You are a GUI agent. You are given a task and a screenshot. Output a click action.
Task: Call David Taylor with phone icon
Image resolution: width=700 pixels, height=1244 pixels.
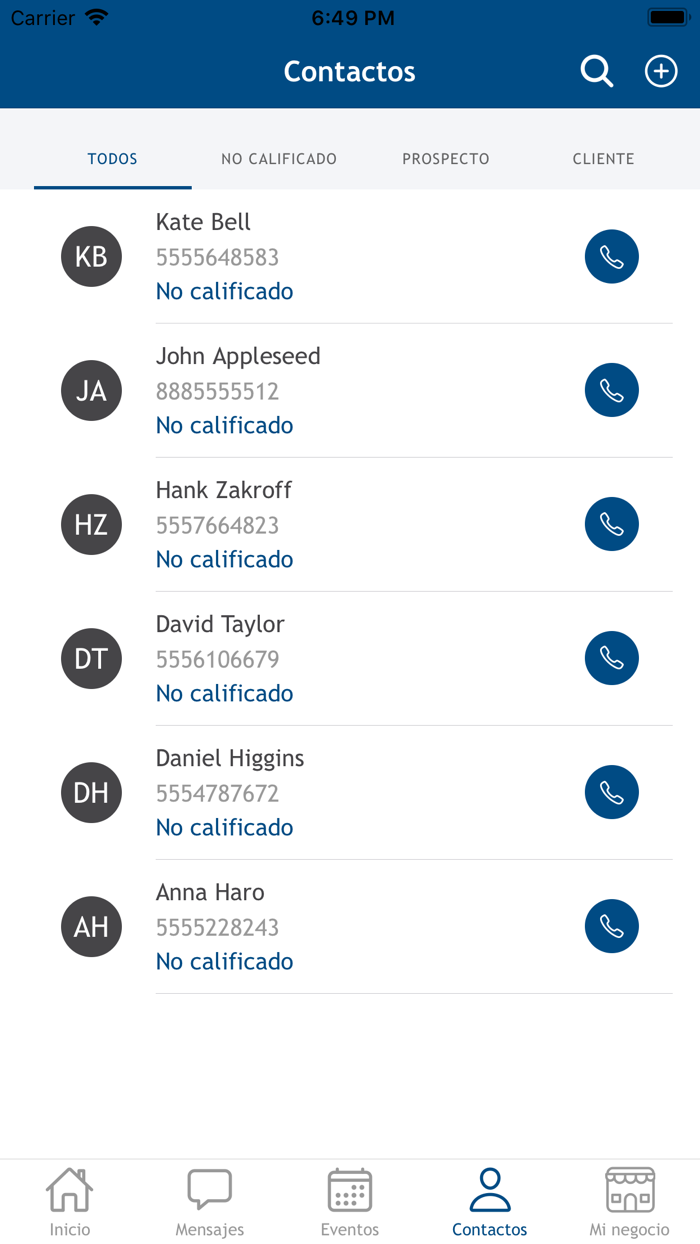click(x=611, y=659)
